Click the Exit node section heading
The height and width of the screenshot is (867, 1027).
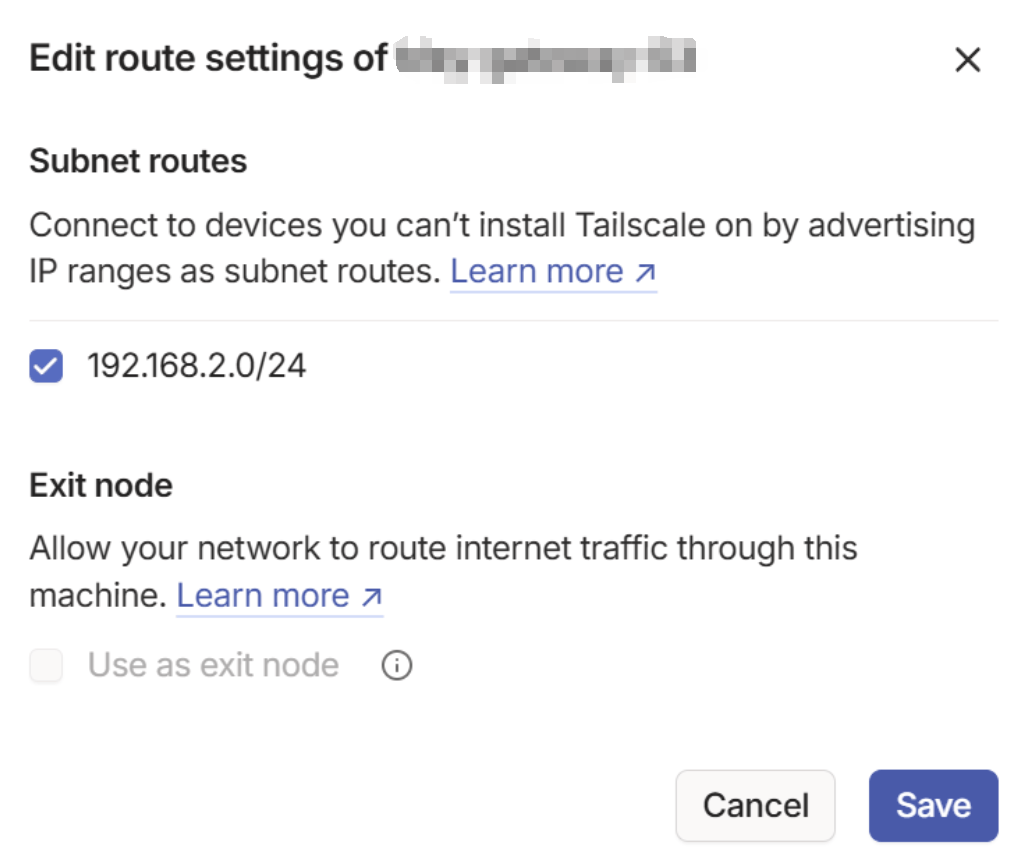101,486
